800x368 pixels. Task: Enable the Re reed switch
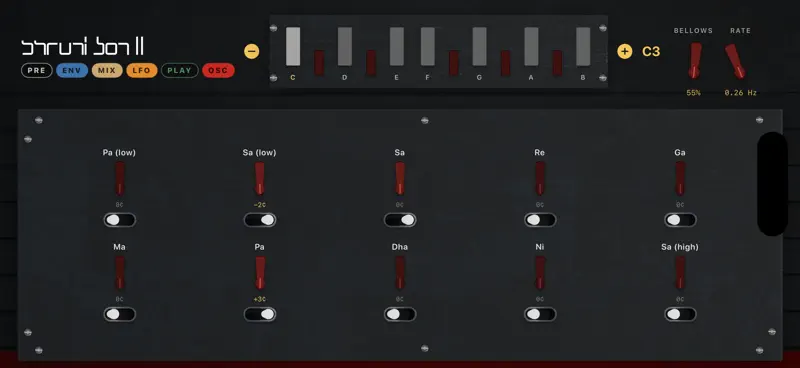[540, 220]
